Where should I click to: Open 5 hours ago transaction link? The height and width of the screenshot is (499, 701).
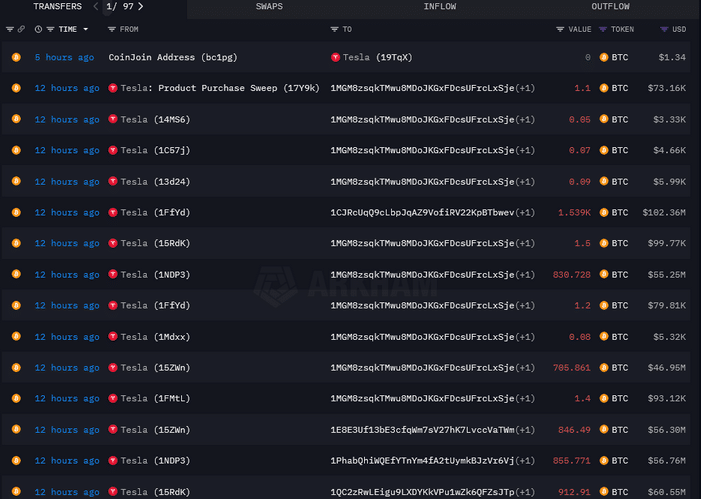pyautogui.click(x=64, y=57)
